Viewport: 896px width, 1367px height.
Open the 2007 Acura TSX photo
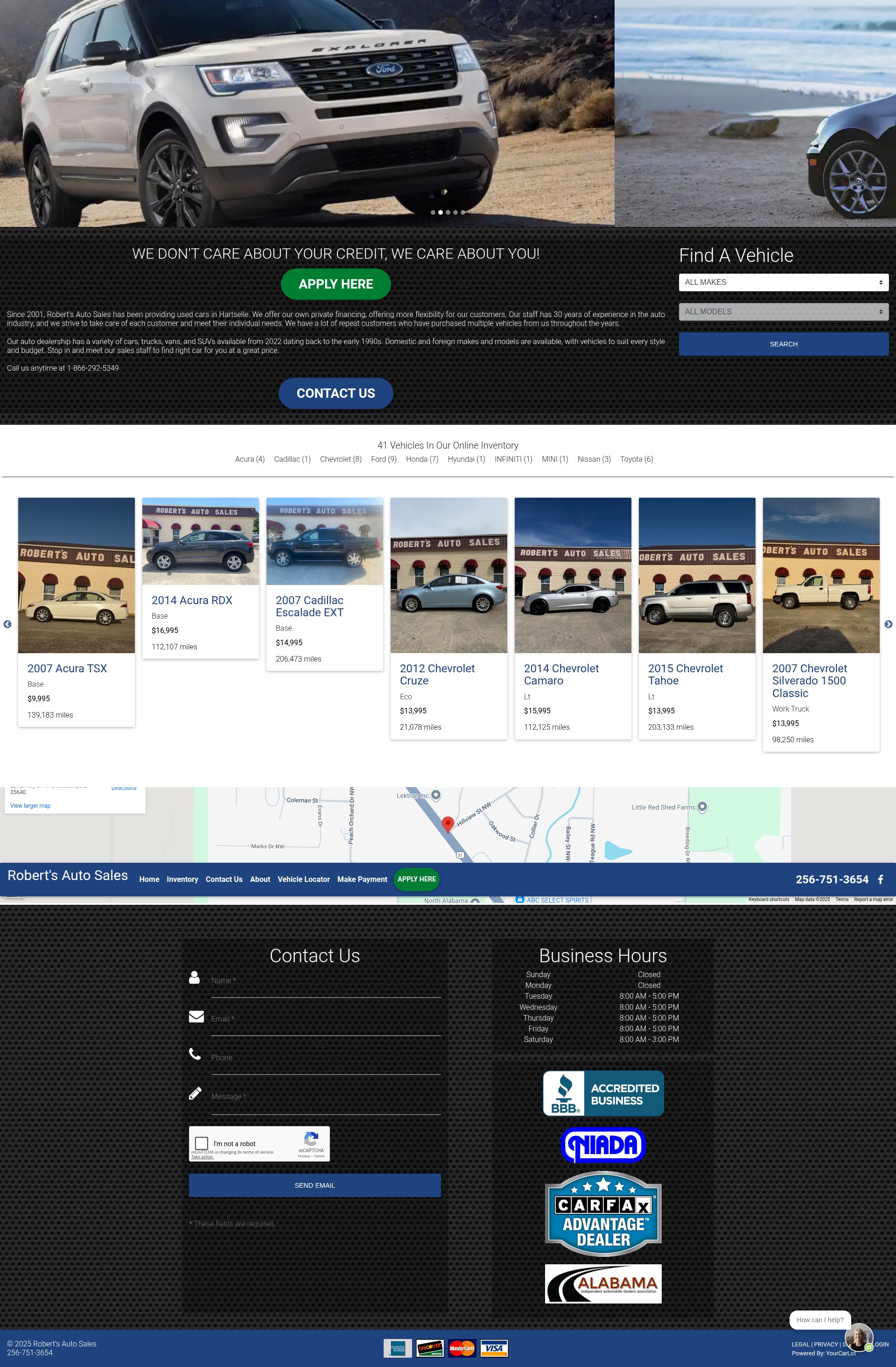(77, 575)
